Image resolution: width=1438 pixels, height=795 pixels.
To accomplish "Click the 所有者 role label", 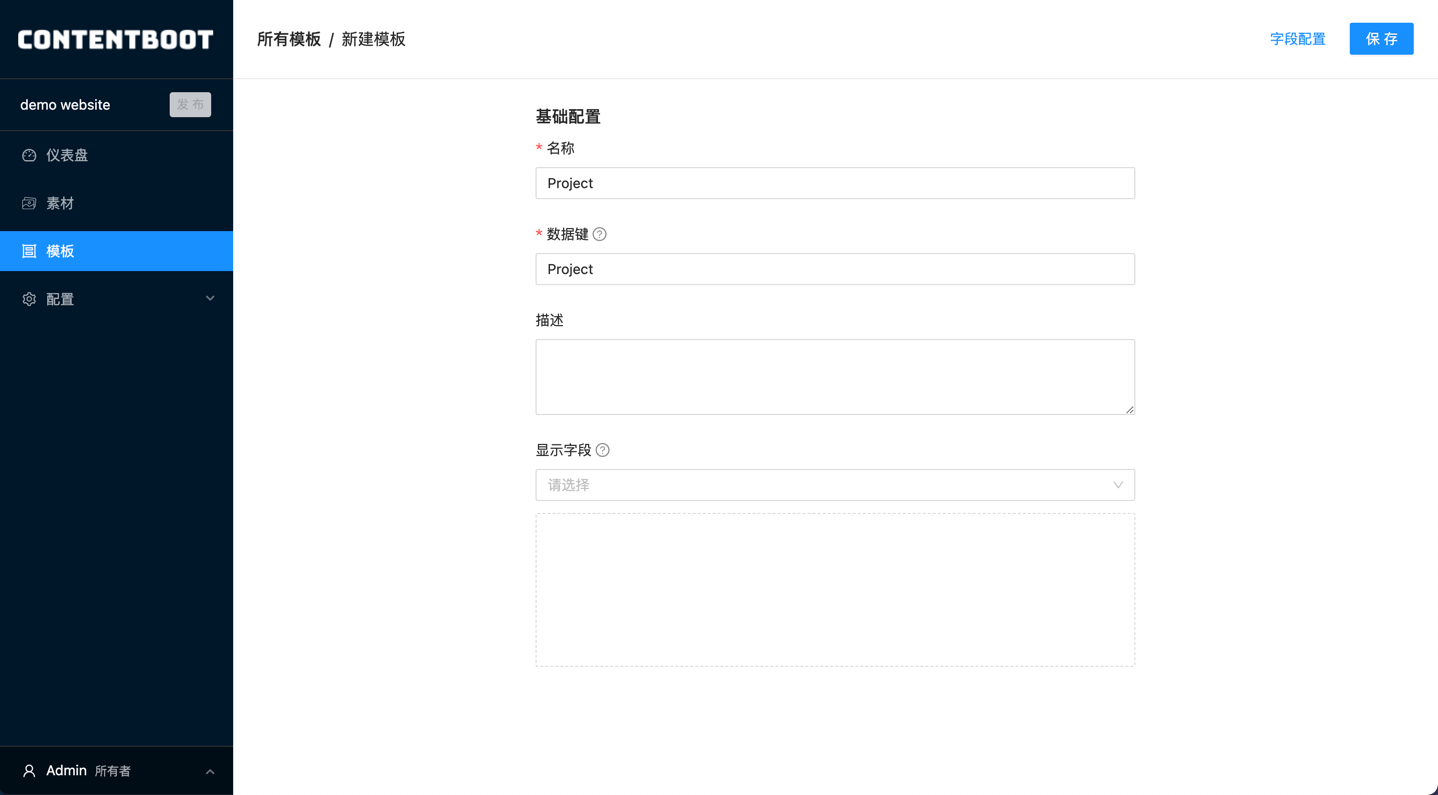I will 113,772.
